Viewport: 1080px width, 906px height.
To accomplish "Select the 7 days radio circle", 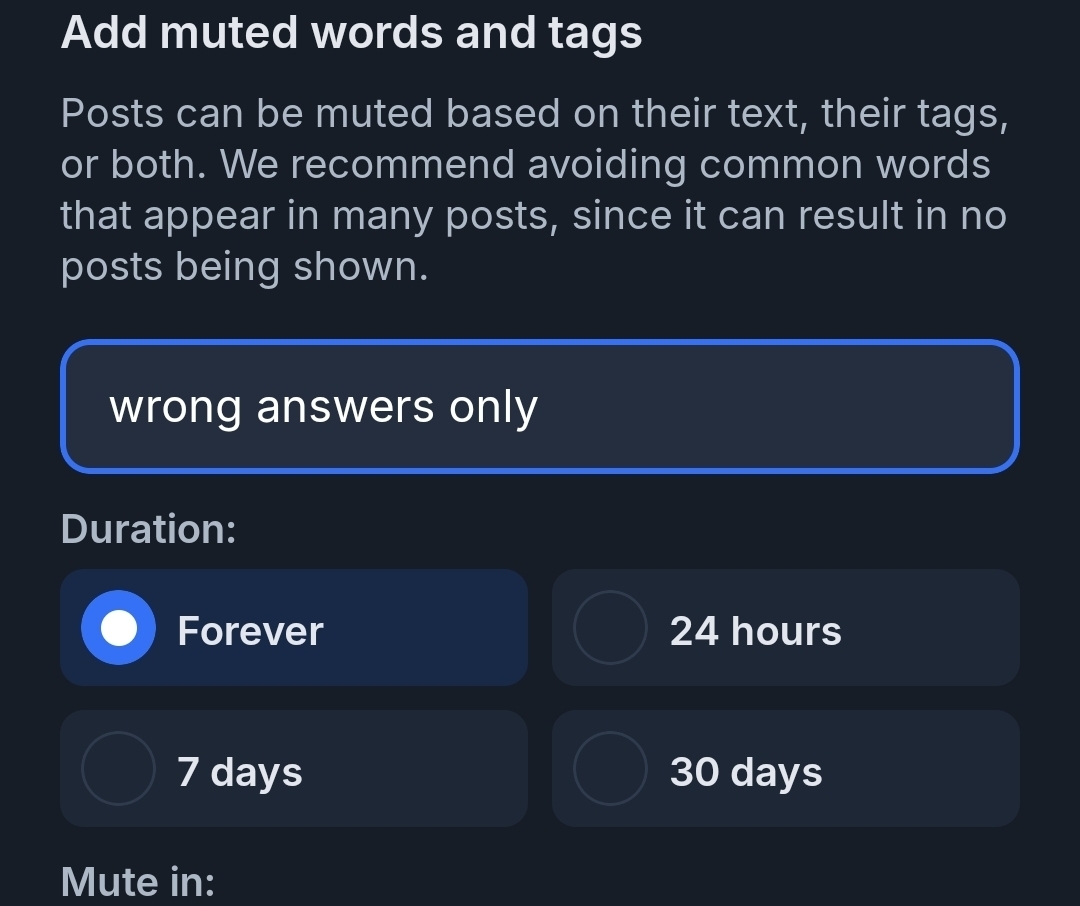I will click(118, 769).
